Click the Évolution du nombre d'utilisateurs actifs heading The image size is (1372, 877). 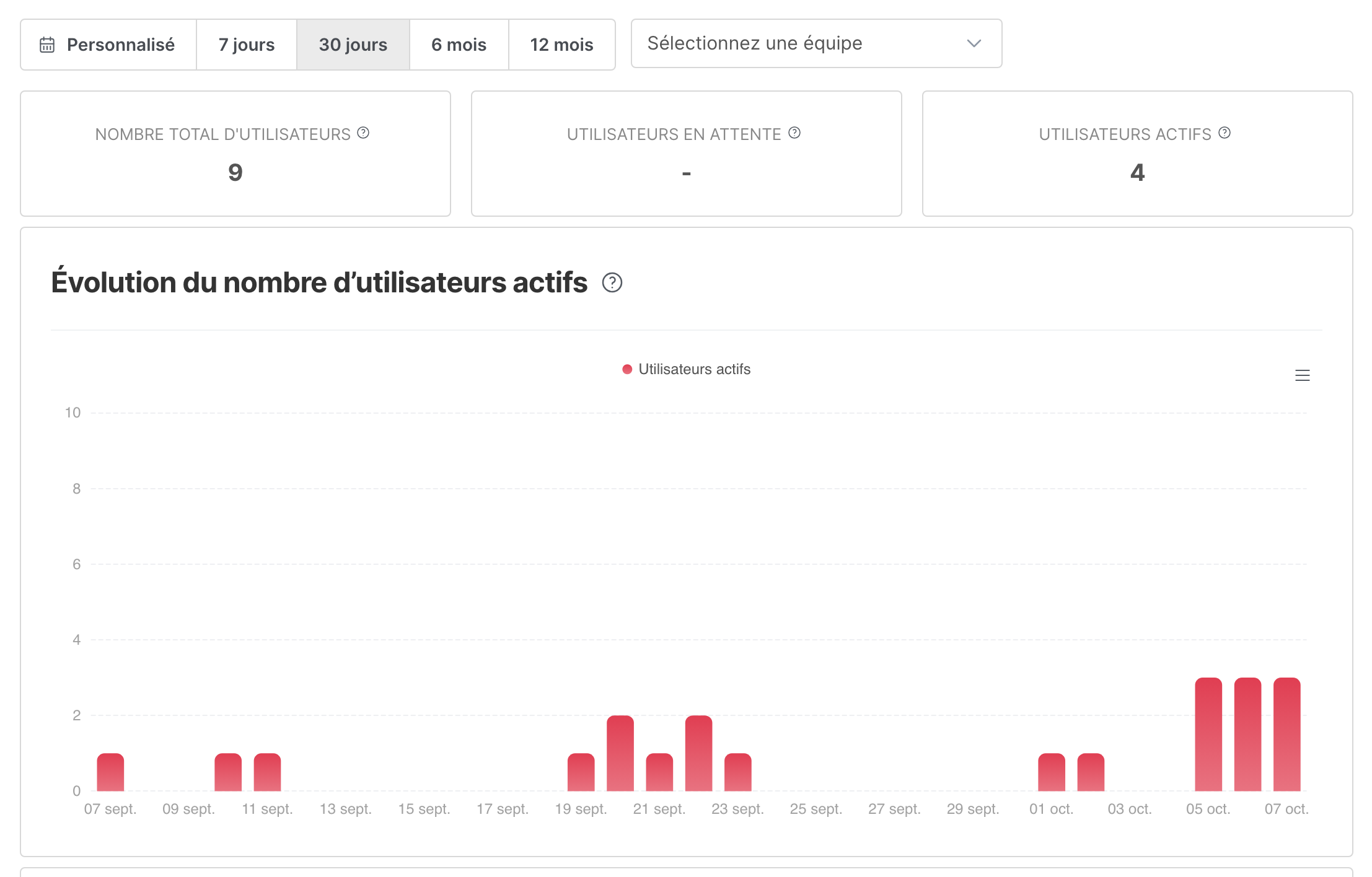319,282
